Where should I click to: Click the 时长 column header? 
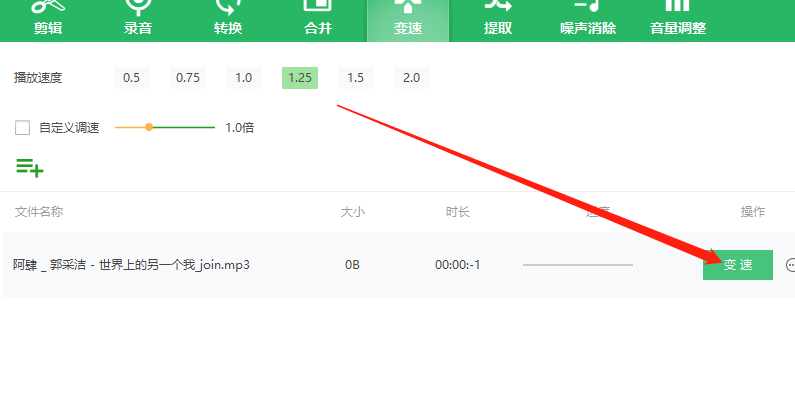[x=457, y=211]
